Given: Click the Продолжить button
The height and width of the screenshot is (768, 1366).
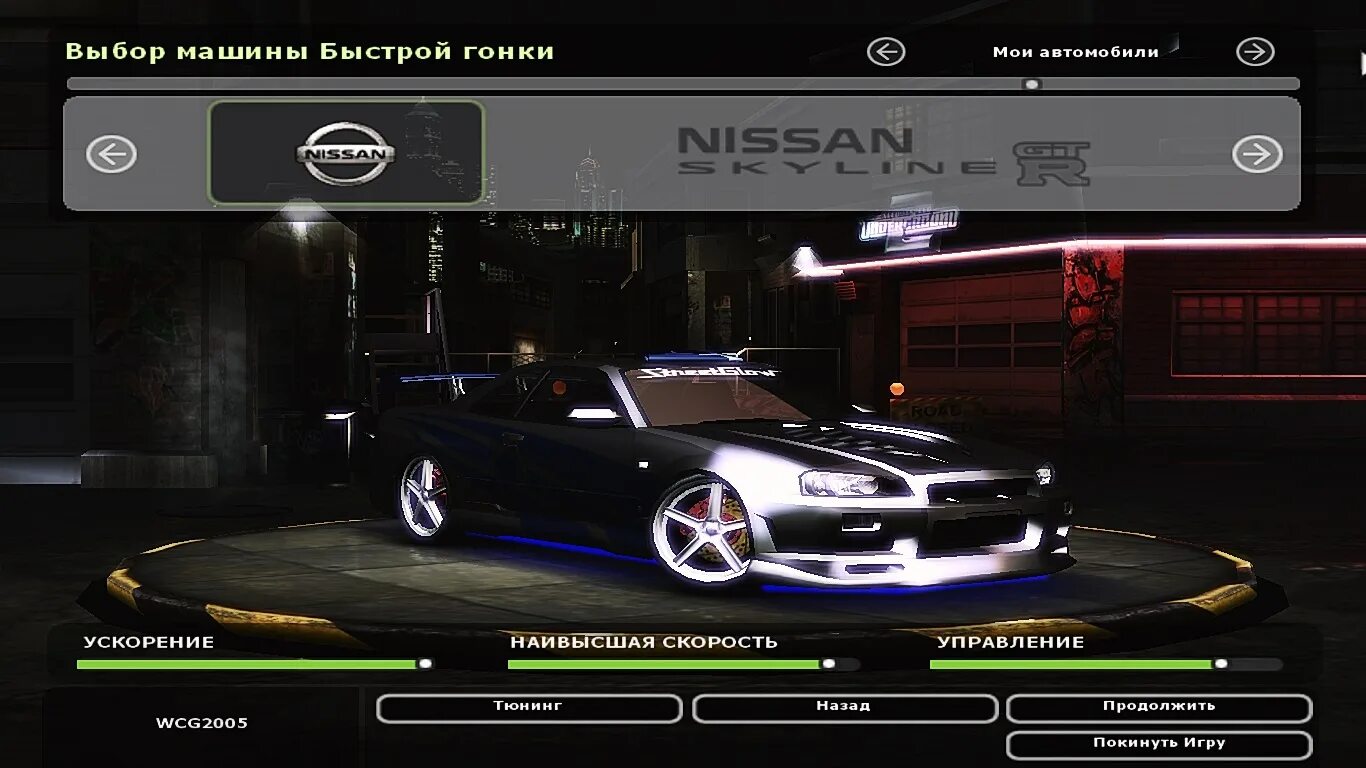Looking at the screenshot, I should [x=1159, y=708].
